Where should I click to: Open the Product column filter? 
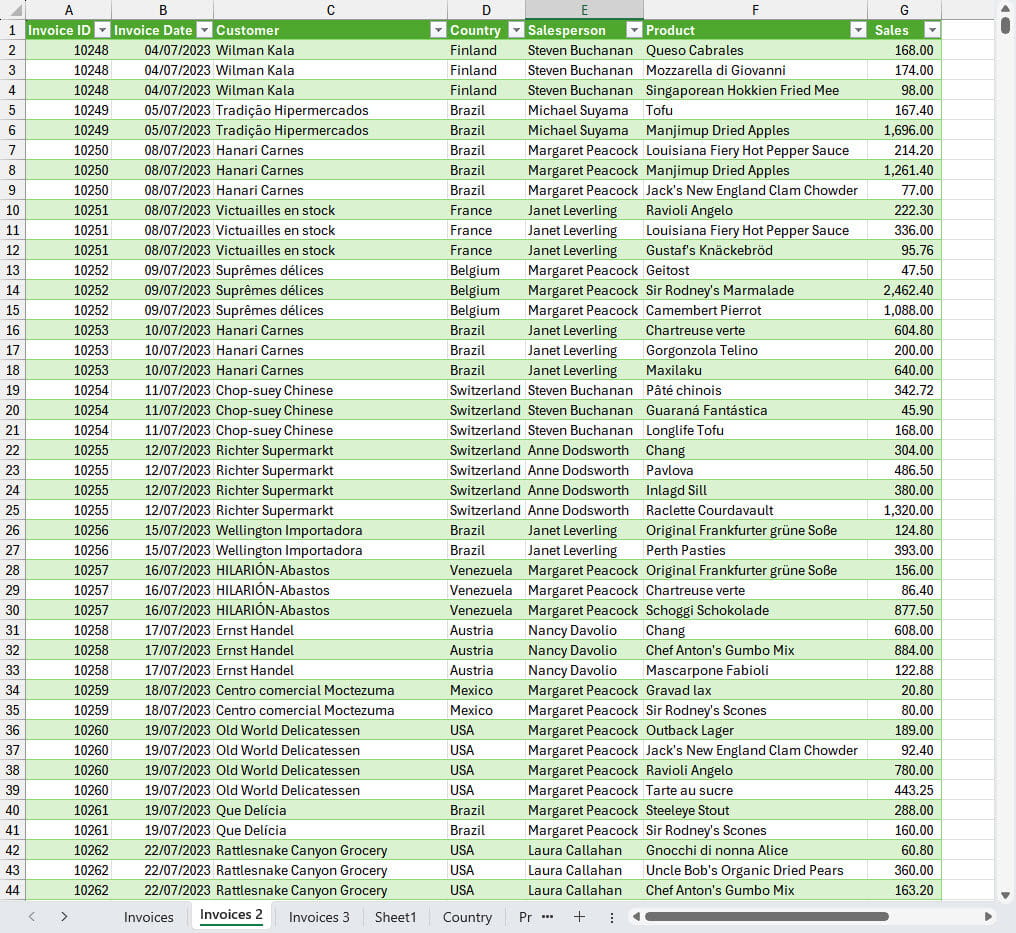857,30
